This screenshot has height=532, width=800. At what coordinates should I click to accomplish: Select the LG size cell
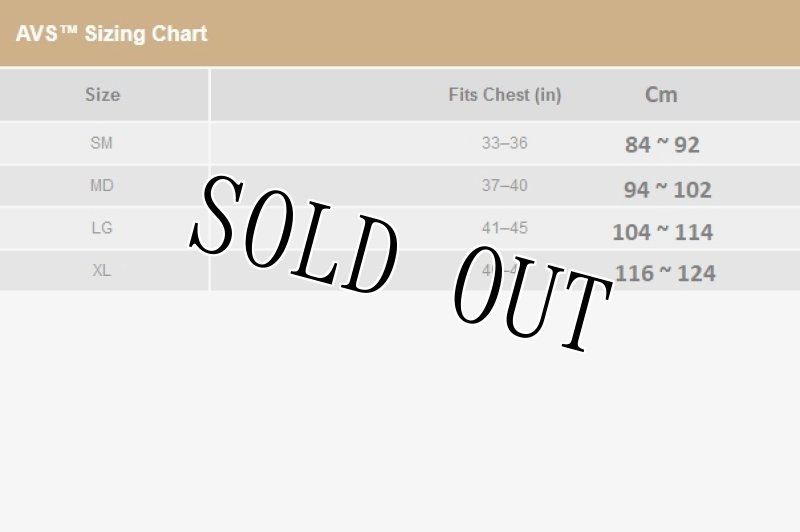tap(101, 228)
